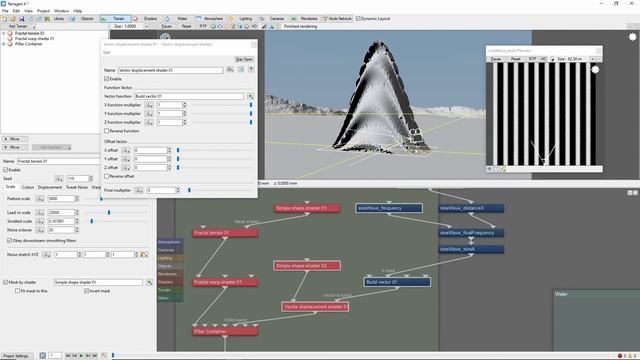The height and width of the screenshot is (360, 640).
Task: Click Stay Open in shader dialog
Action: coord(244,60)
